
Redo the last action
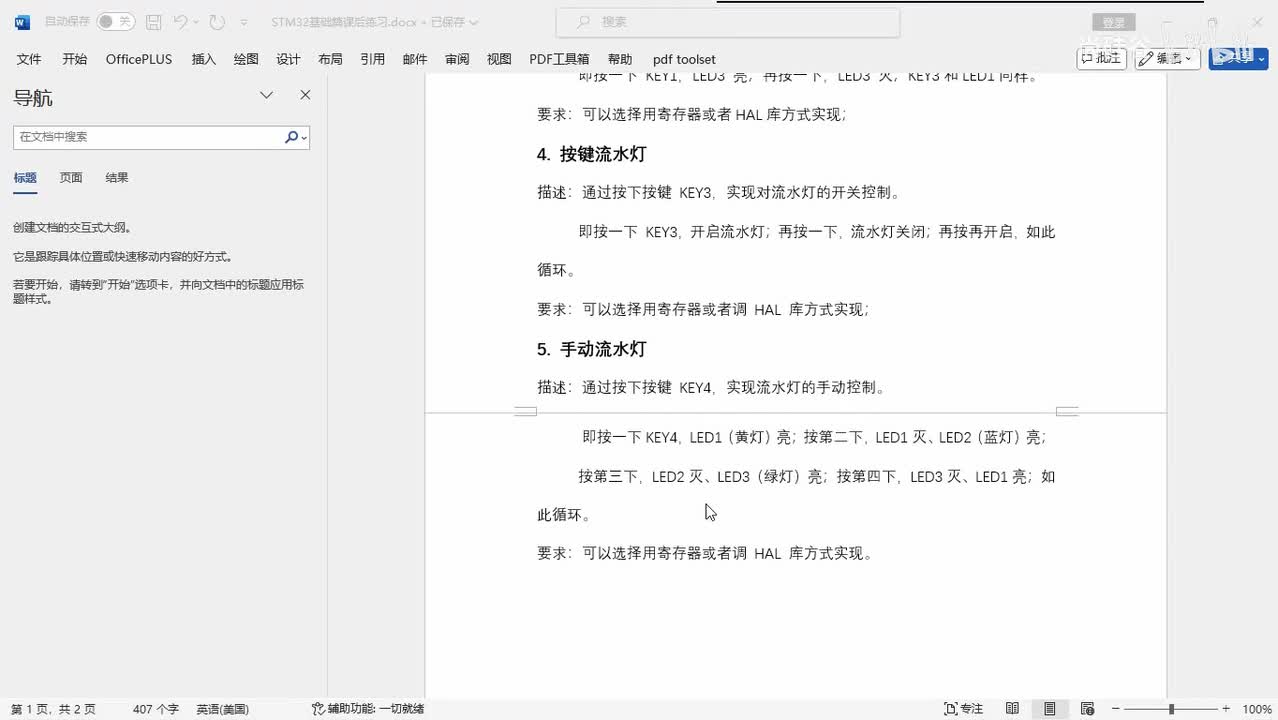coord(217,22)
